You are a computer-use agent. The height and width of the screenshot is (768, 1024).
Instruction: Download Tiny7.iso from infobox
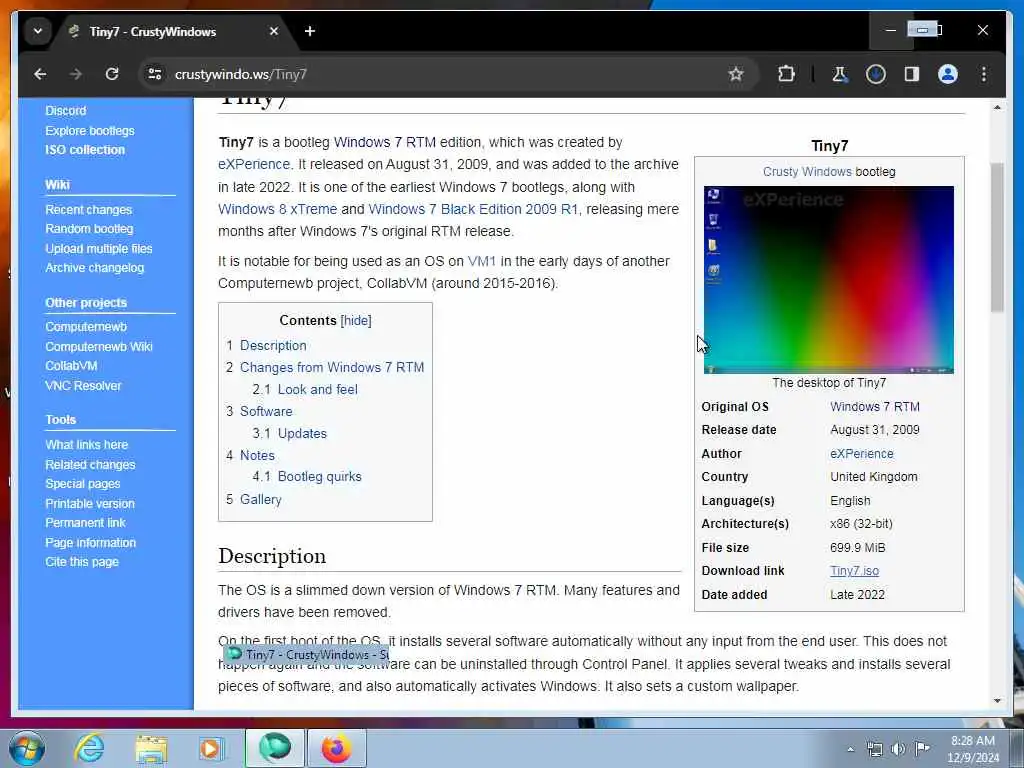point(854,571)
